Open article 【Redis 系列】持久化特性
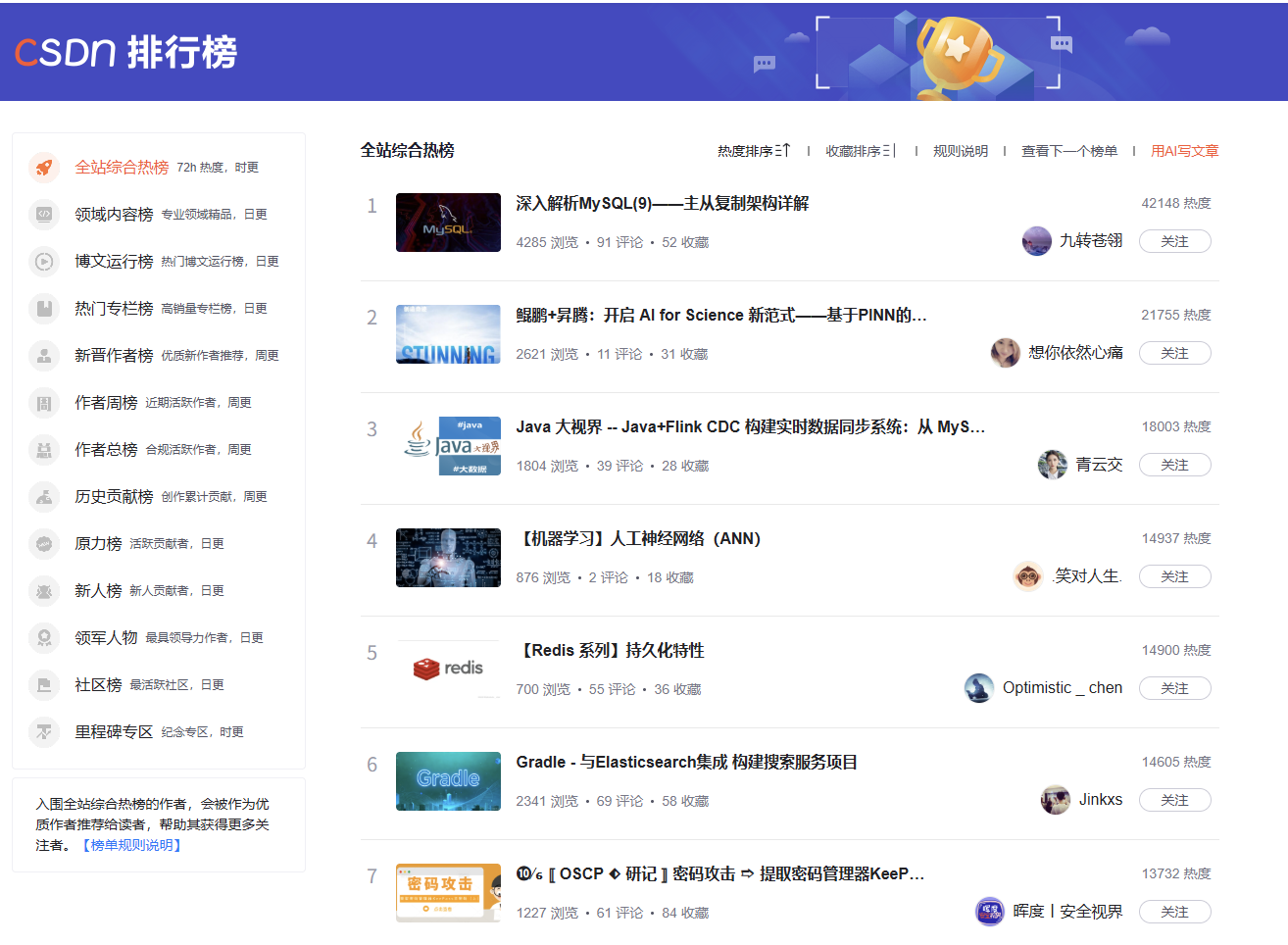This screenshot has height=945, width=1288. point(611,651)
